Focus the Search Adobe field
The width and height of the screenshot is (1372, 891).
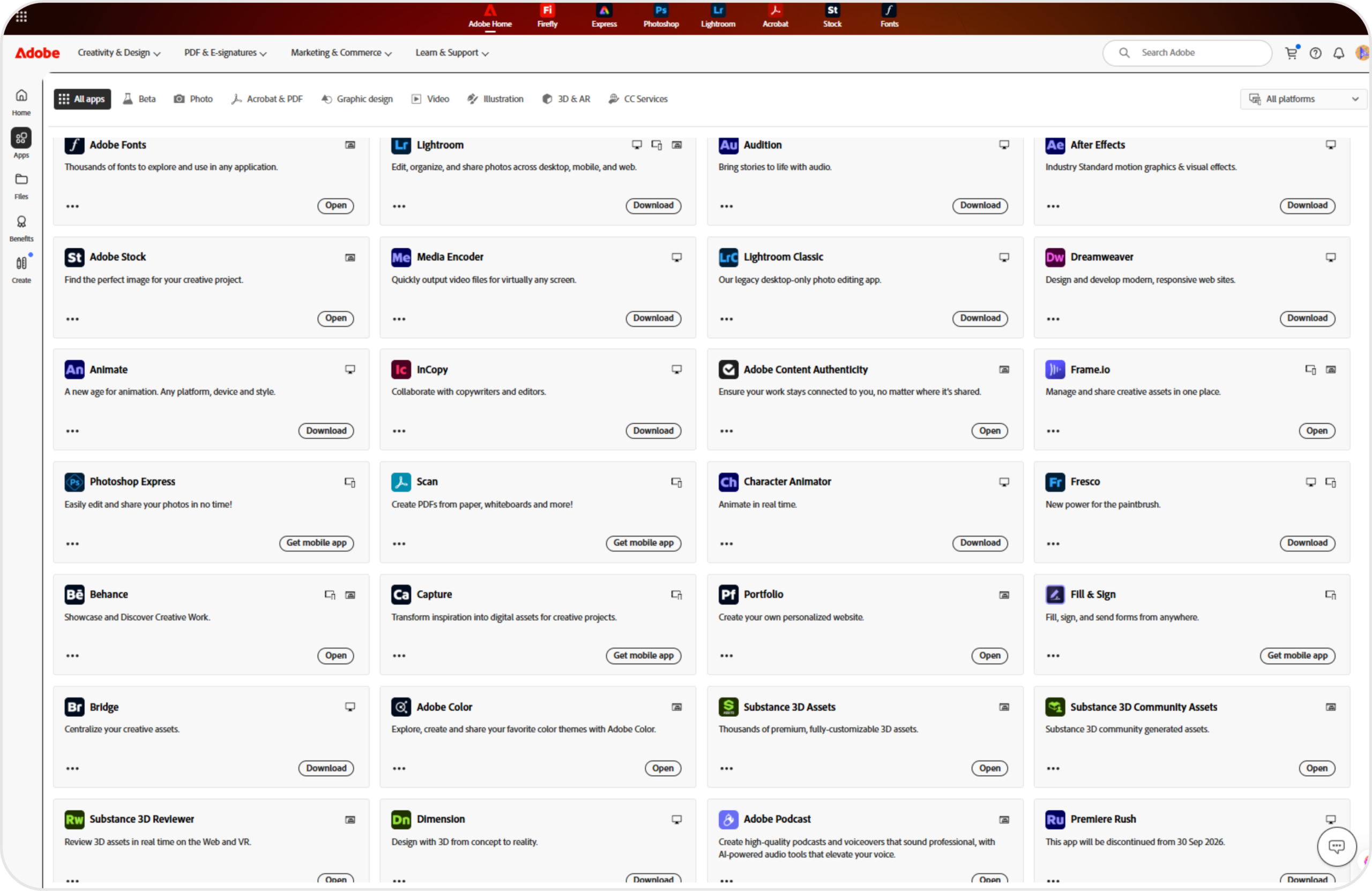click(1187, 53)
